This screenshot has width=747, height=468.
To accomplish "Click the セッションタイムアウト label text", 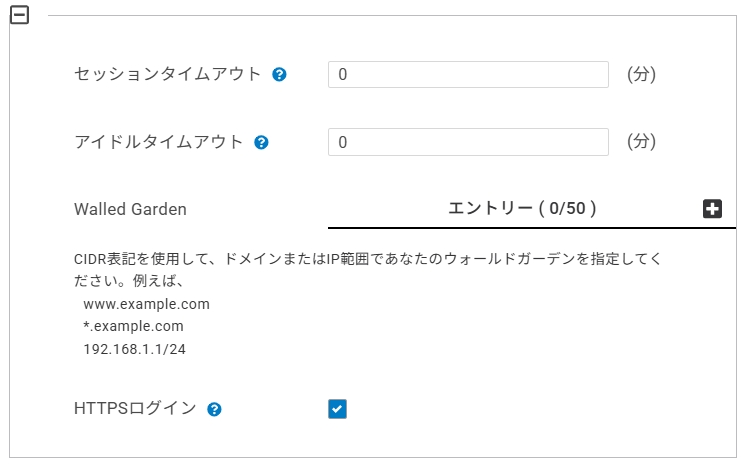I will pyautogui.click(x=168, y=74).
